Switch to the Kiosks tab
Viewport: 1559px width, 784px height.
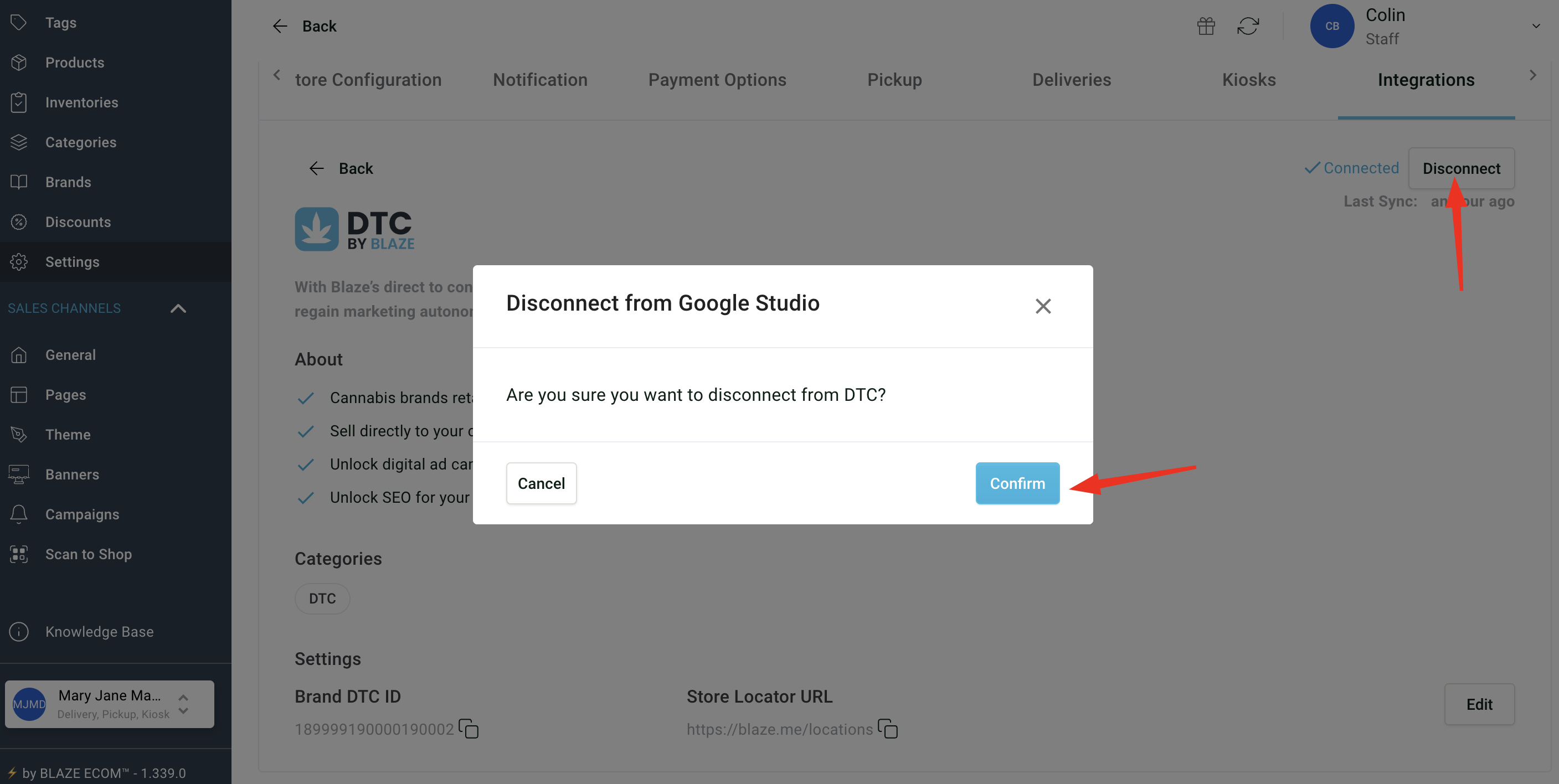tap(1248, 80)
